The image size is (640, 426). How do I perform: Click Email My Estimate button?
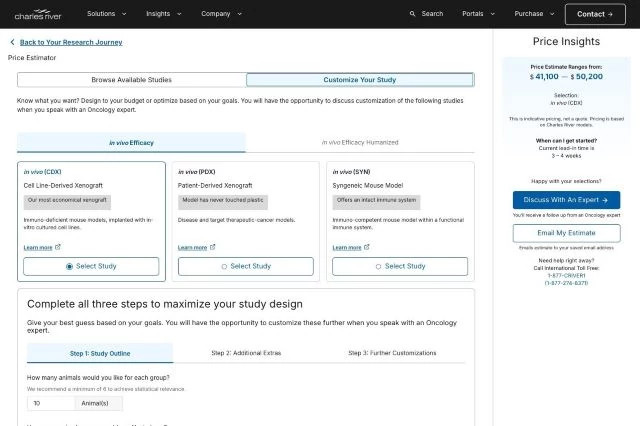[566, 233]
